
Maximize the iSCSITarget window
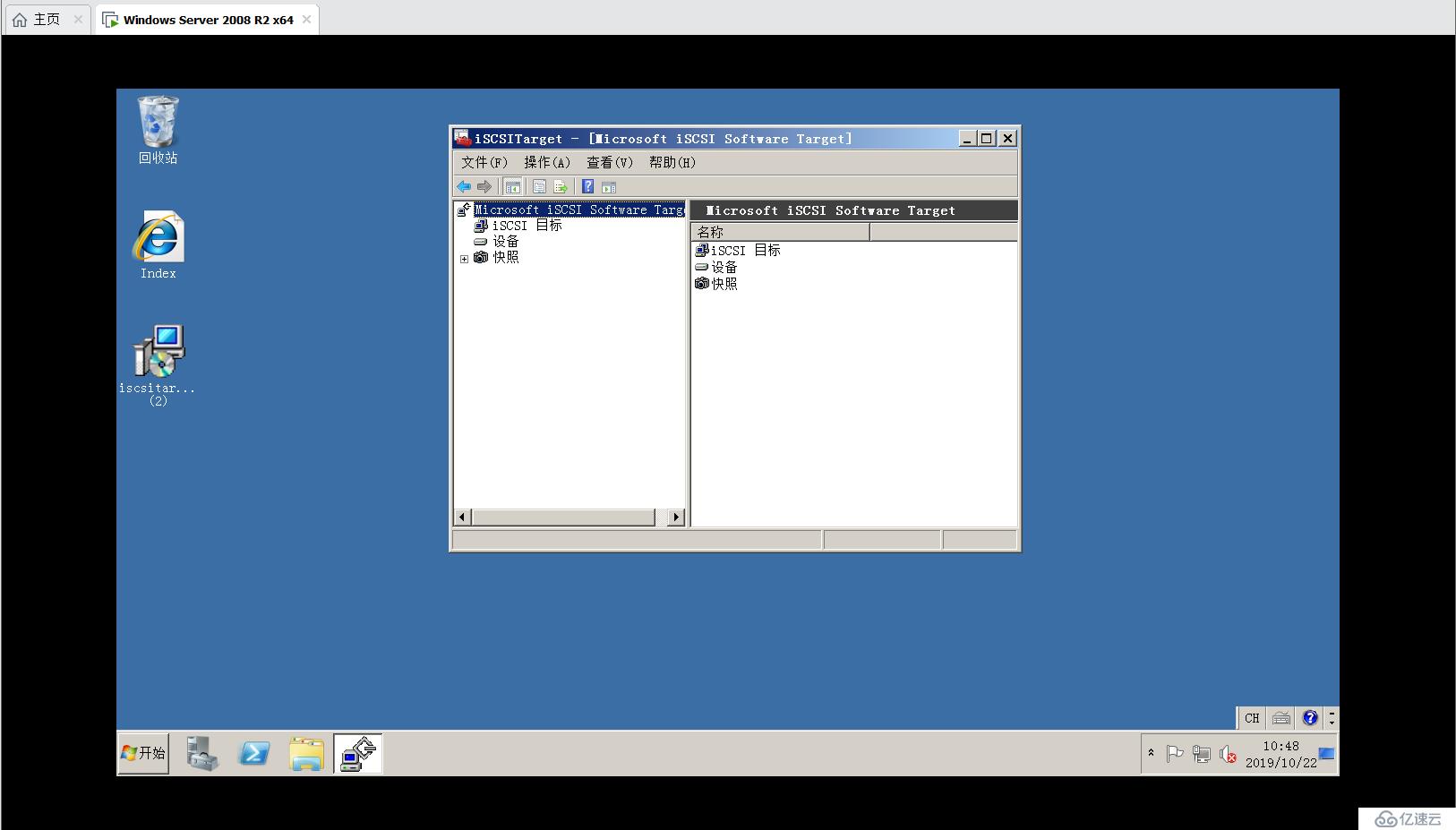987,138
